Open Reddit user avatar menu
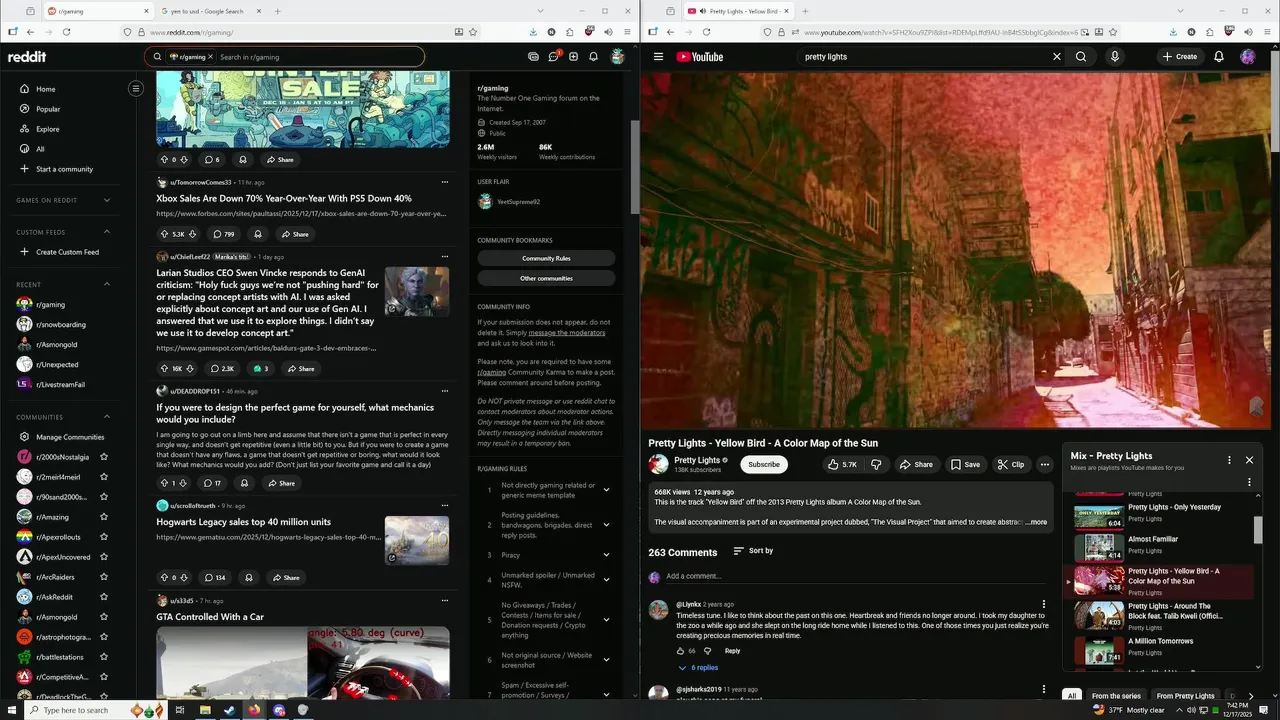 (x=618, y=57)
